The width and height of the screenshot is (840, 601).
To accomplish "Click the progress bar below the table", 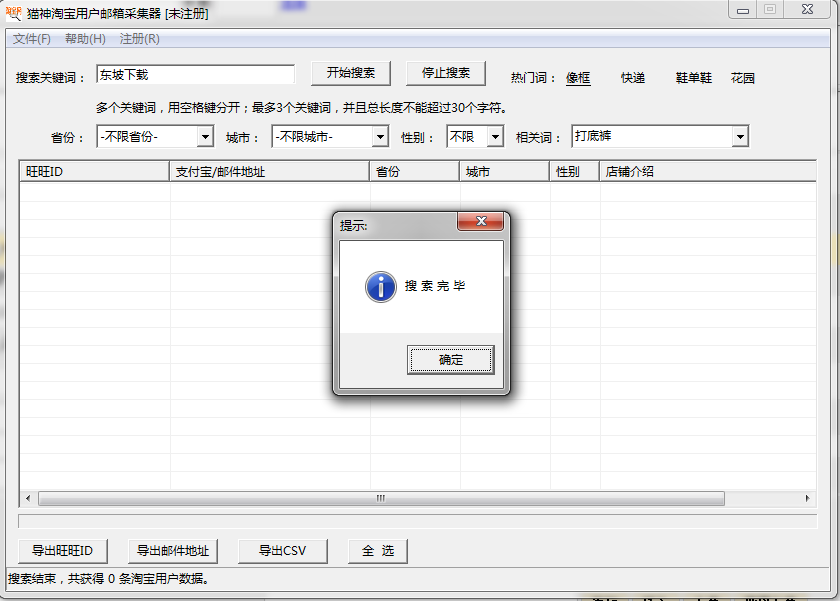I will pos(418,521).
